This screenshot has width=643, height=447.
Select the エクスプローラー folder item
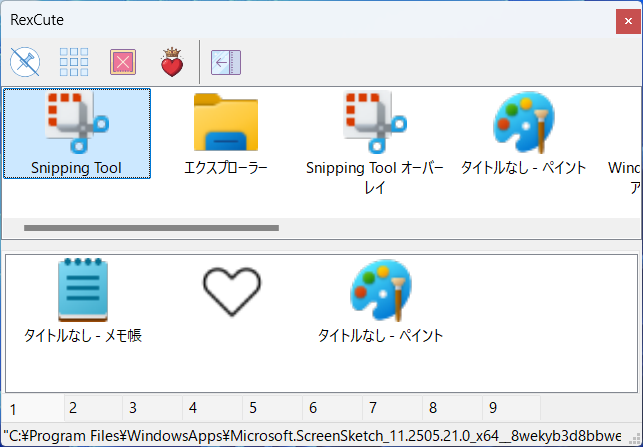pyautogui.click(x=226, y=134)
